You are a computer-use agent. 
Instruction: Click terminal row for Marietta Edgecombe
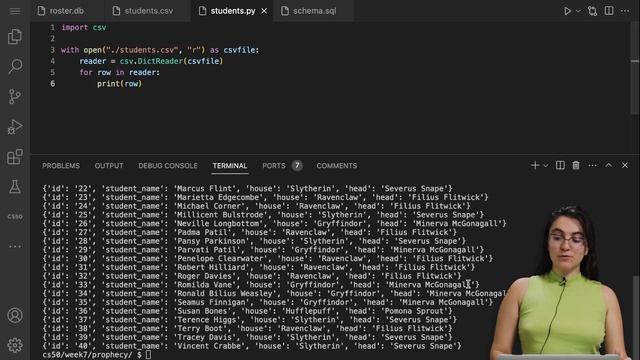(x=265, y=197)
